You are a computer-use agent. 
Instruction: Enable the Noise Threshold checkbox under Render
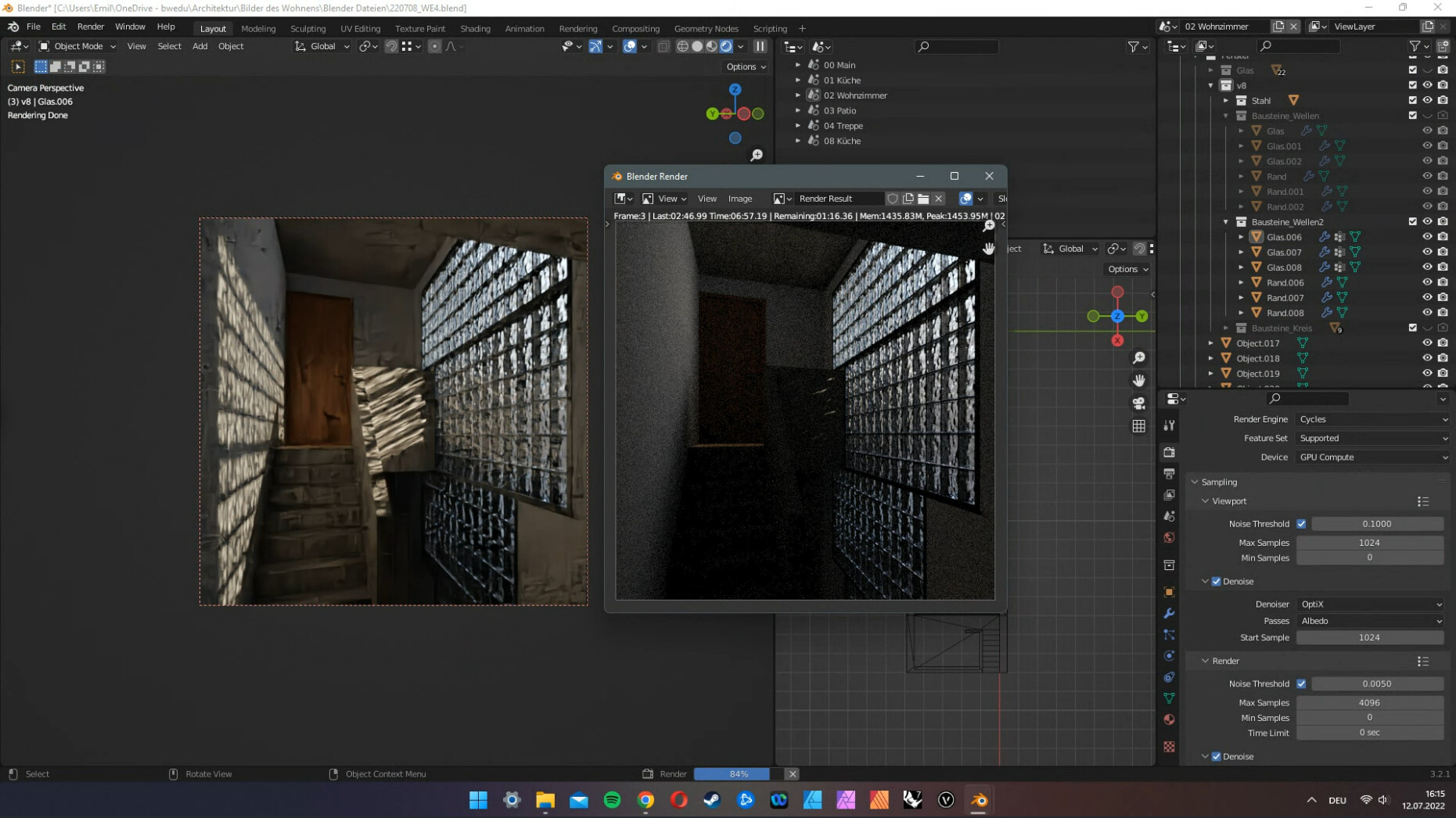tap(1301, 683)
